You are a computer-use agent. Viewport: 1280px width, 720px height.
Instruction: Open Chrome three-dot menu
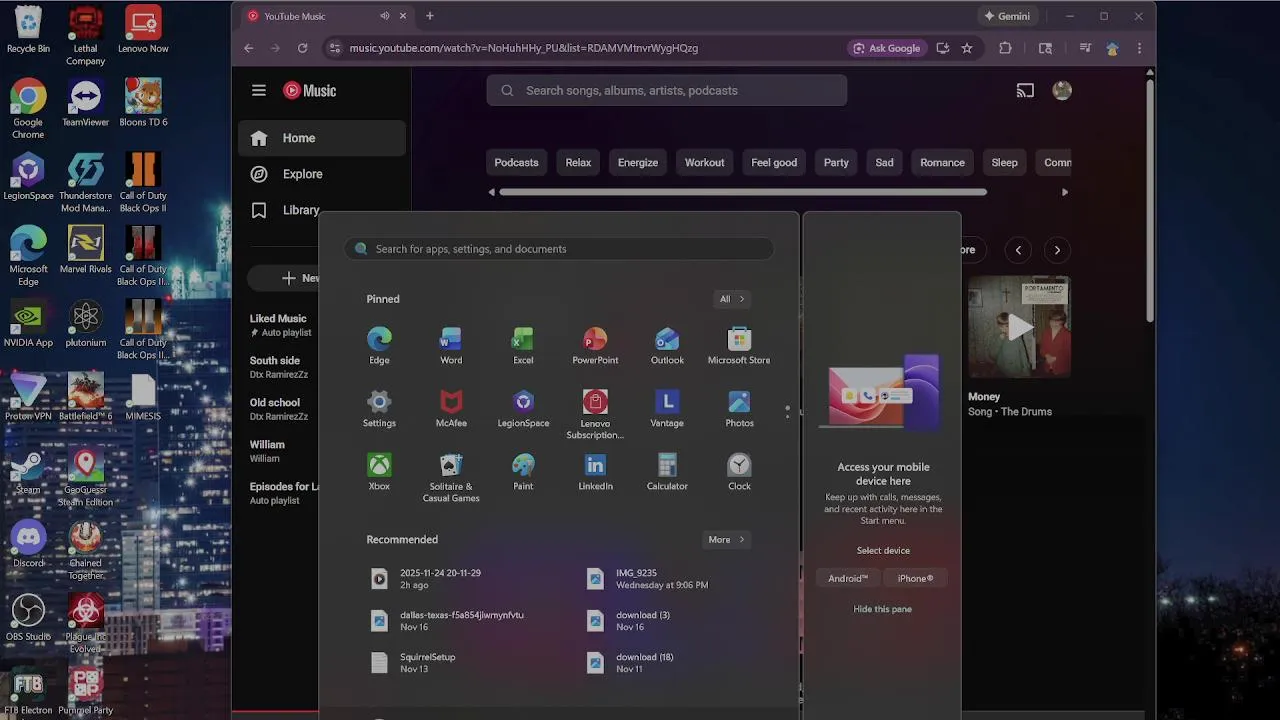[x=1139, y=48]
